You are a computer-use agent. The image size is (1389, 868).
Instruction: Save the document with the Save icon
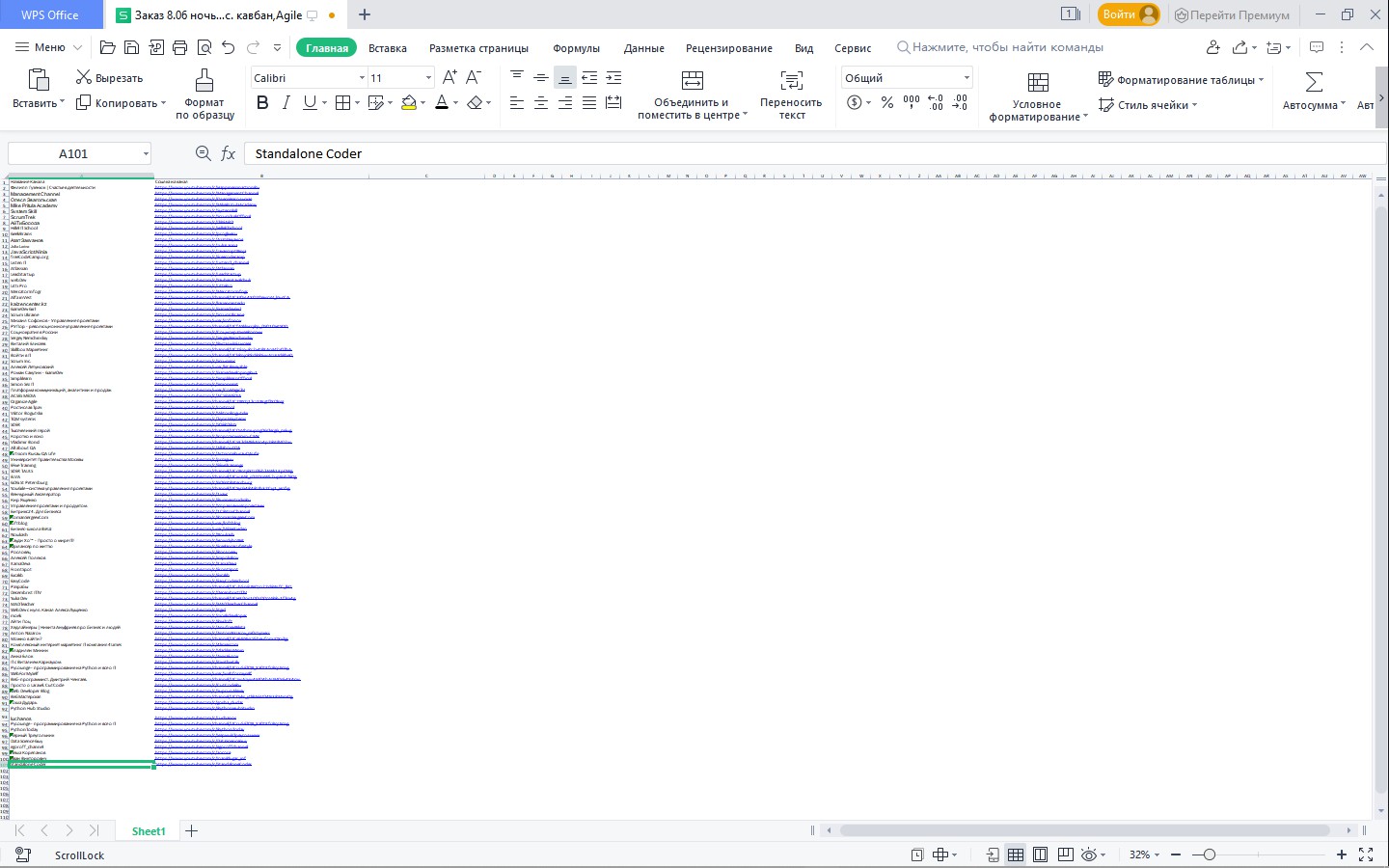coord(131,47)
